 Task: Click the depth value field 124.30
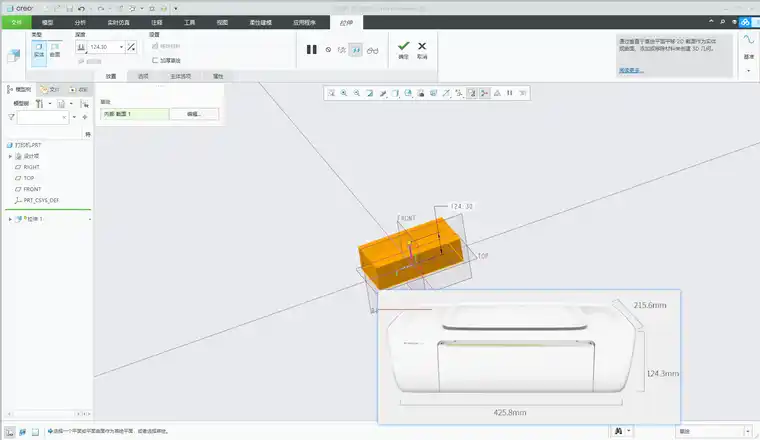click(x=103, y=47)
